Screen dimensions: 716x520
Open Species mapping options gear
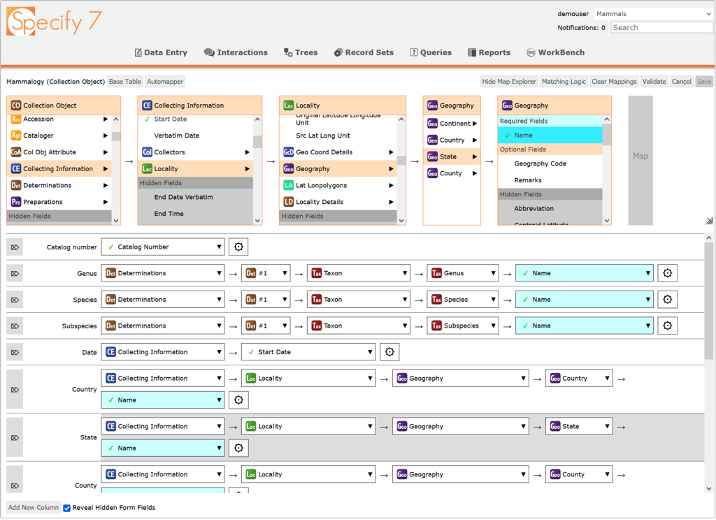point(667,299)
